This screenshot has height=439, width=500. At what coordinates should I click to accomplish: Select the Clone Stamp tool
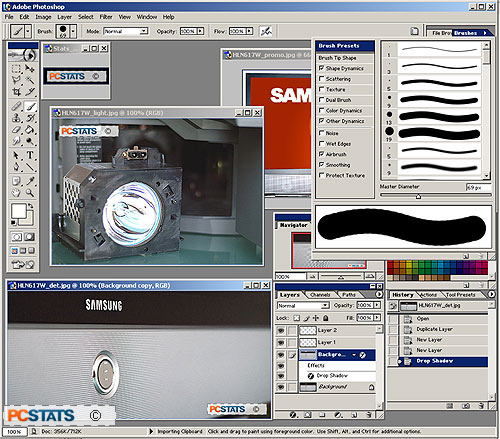point(16,118)
